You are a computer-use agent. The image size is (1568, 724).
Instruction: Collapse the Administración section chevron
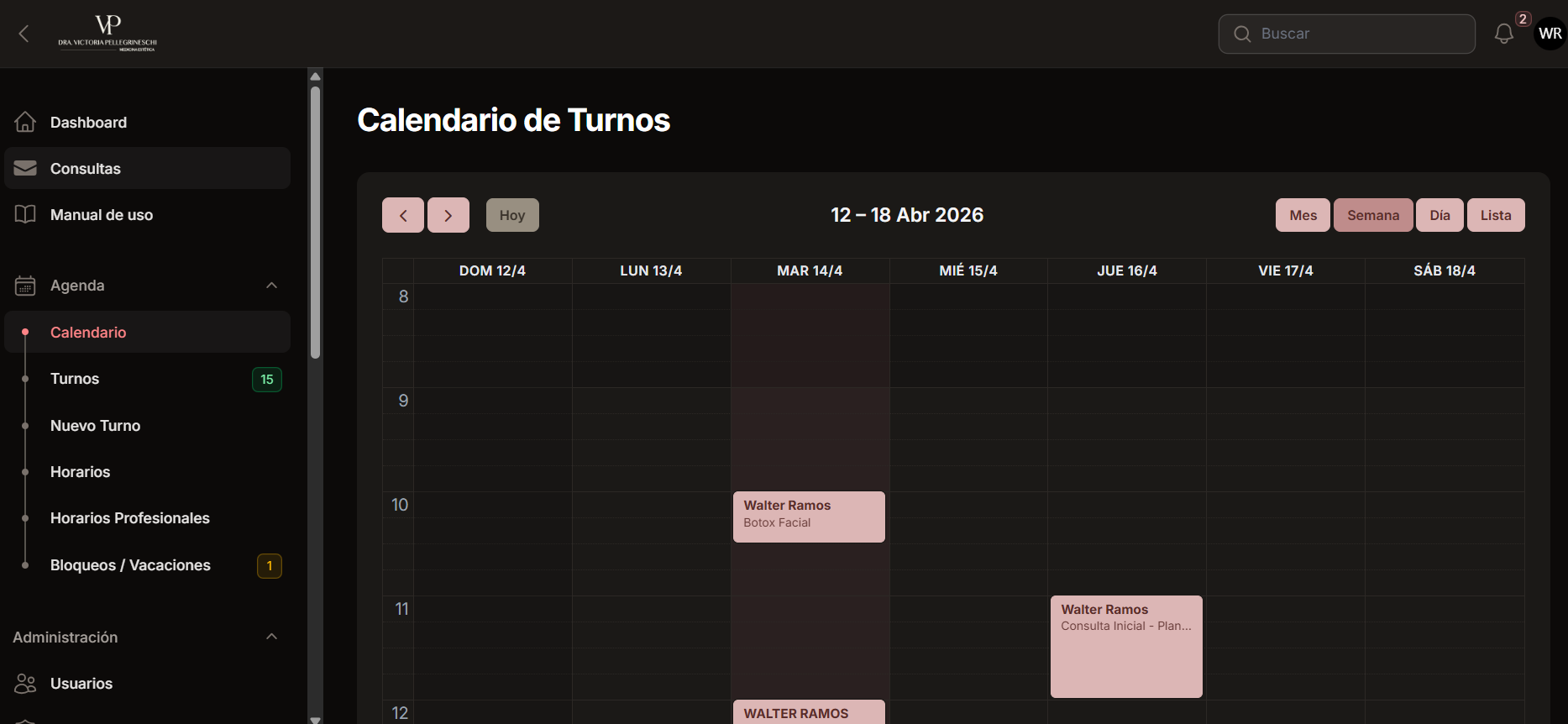click(x=271, y=637)
